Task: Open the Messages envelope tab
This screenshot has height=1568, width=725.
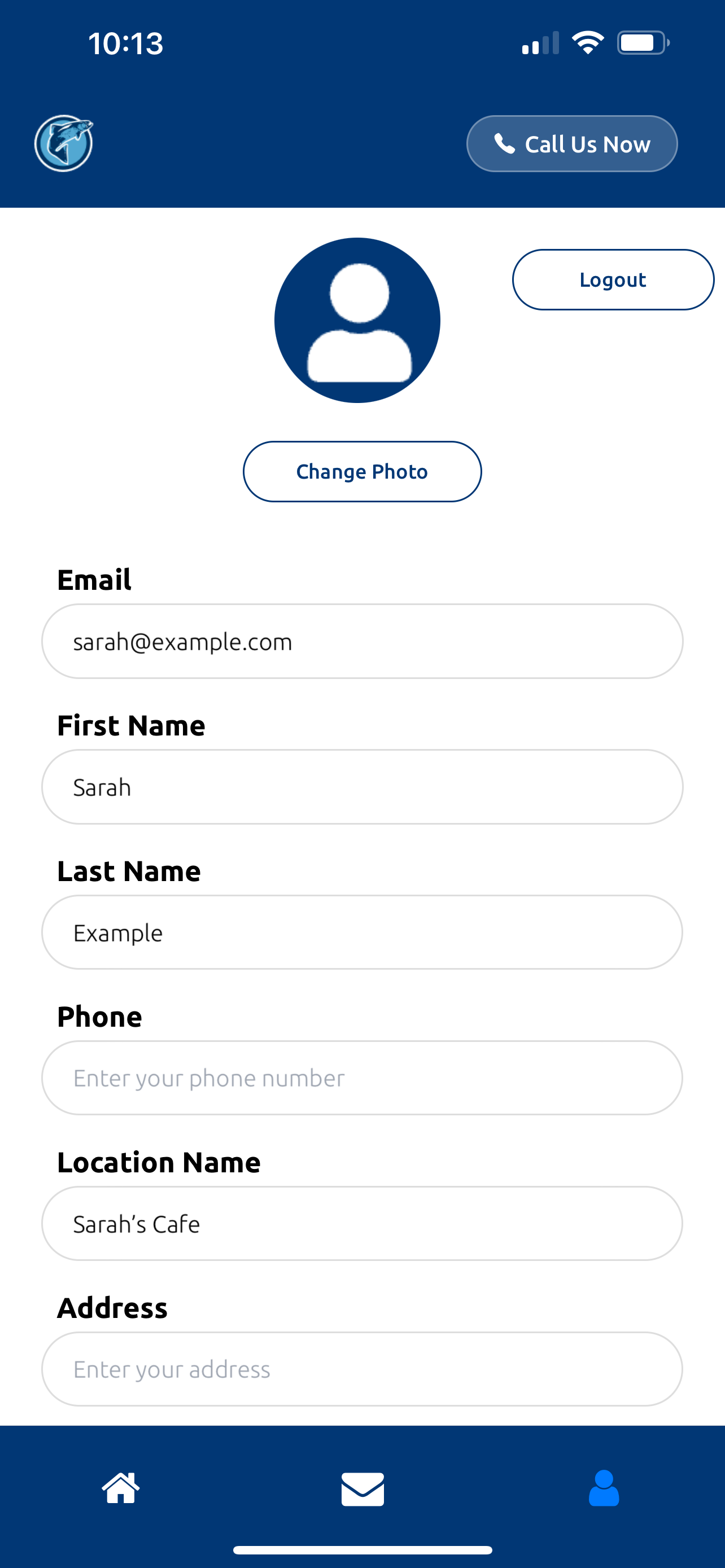Action: tap(363, 1489)
